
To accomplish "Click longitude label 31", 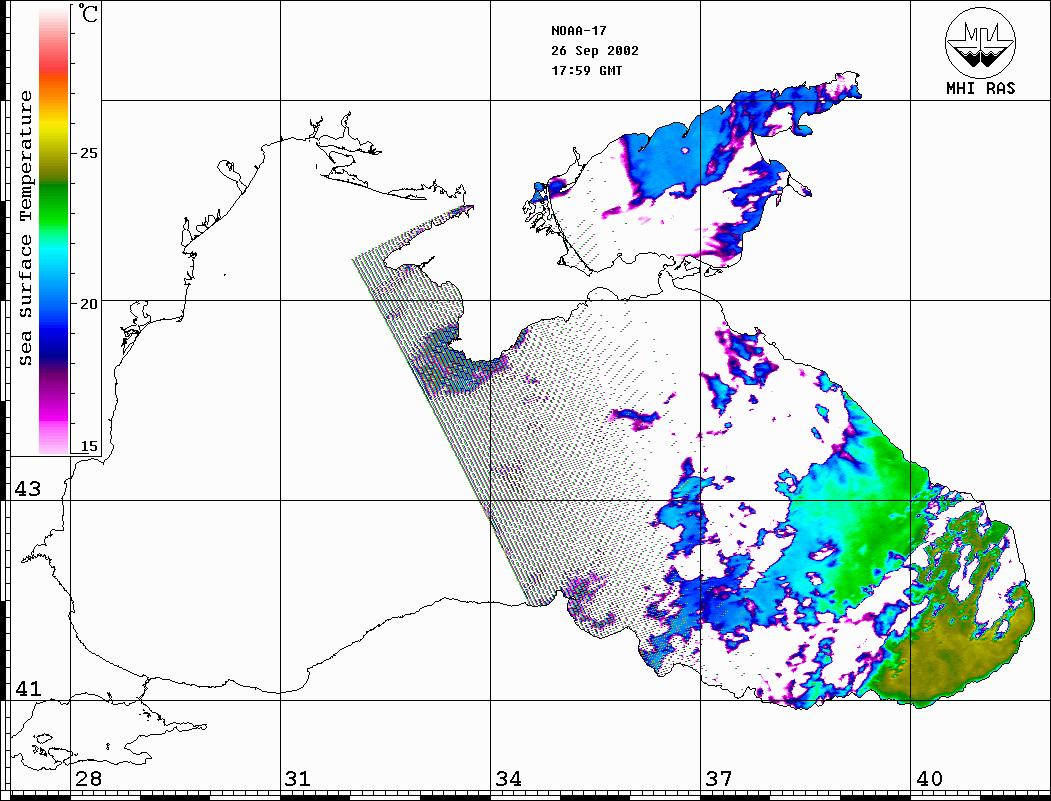I will [298, 778].
